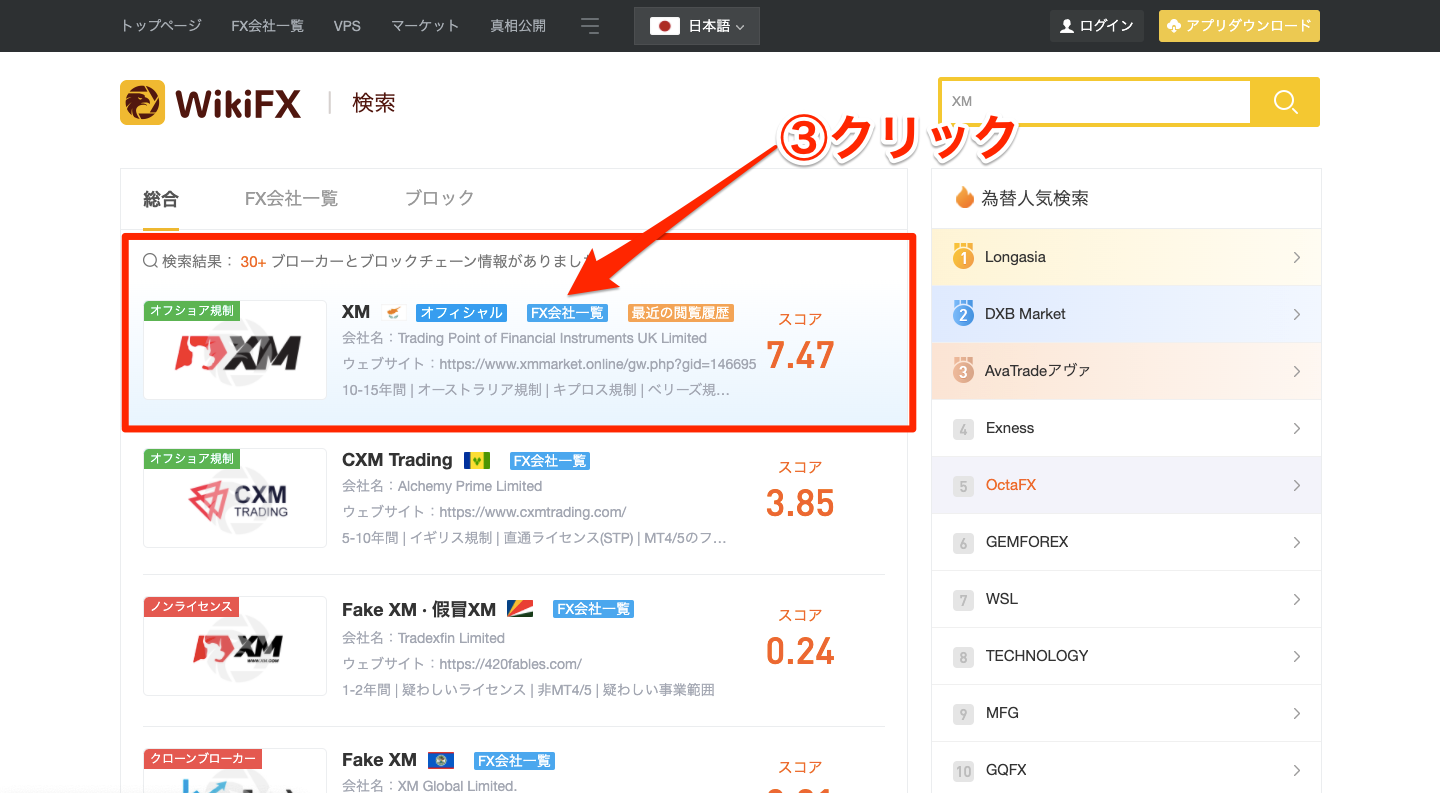Click the CXM Trading logo thumbnail

pyautogui.click(x=235, y=498)
